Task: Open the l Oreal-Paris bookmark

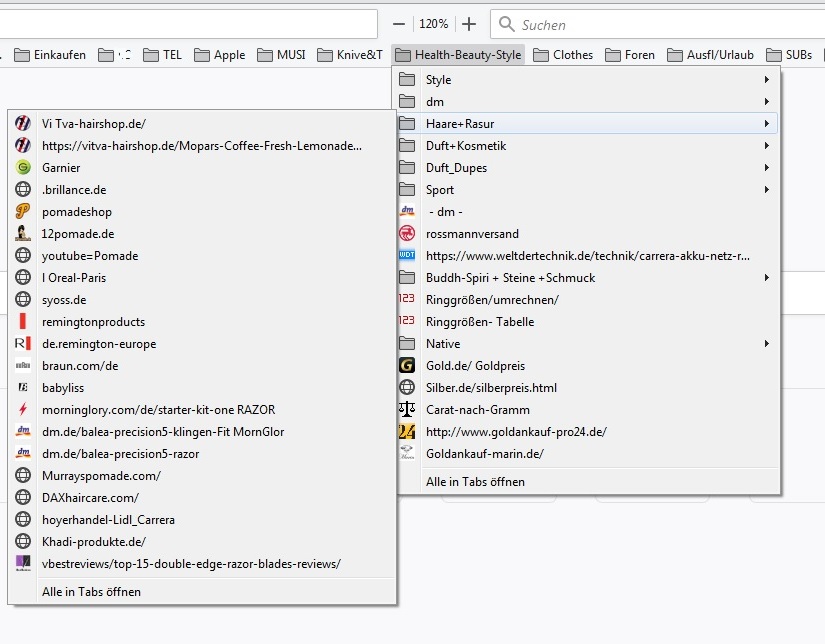Action: pyautogui.click(x=202, y=278)
